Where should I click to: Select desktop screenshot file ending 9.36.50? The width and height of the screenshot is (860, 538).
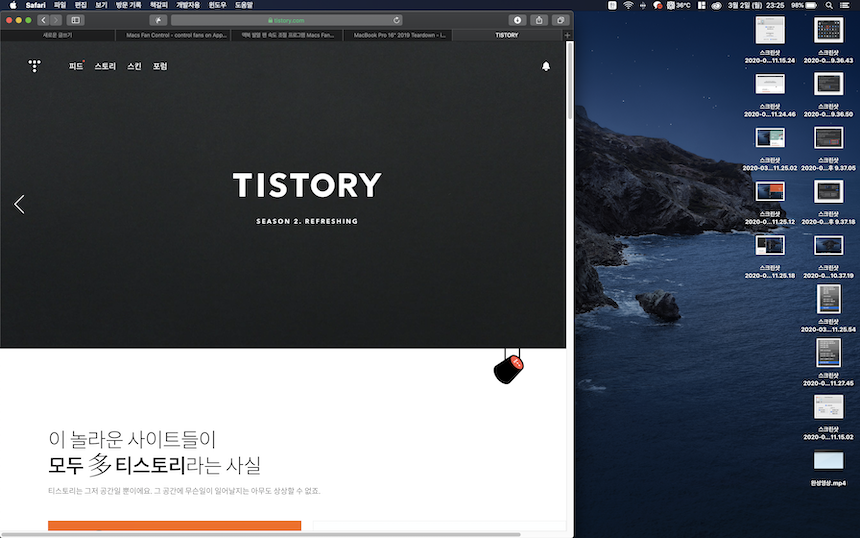point(828,94)
